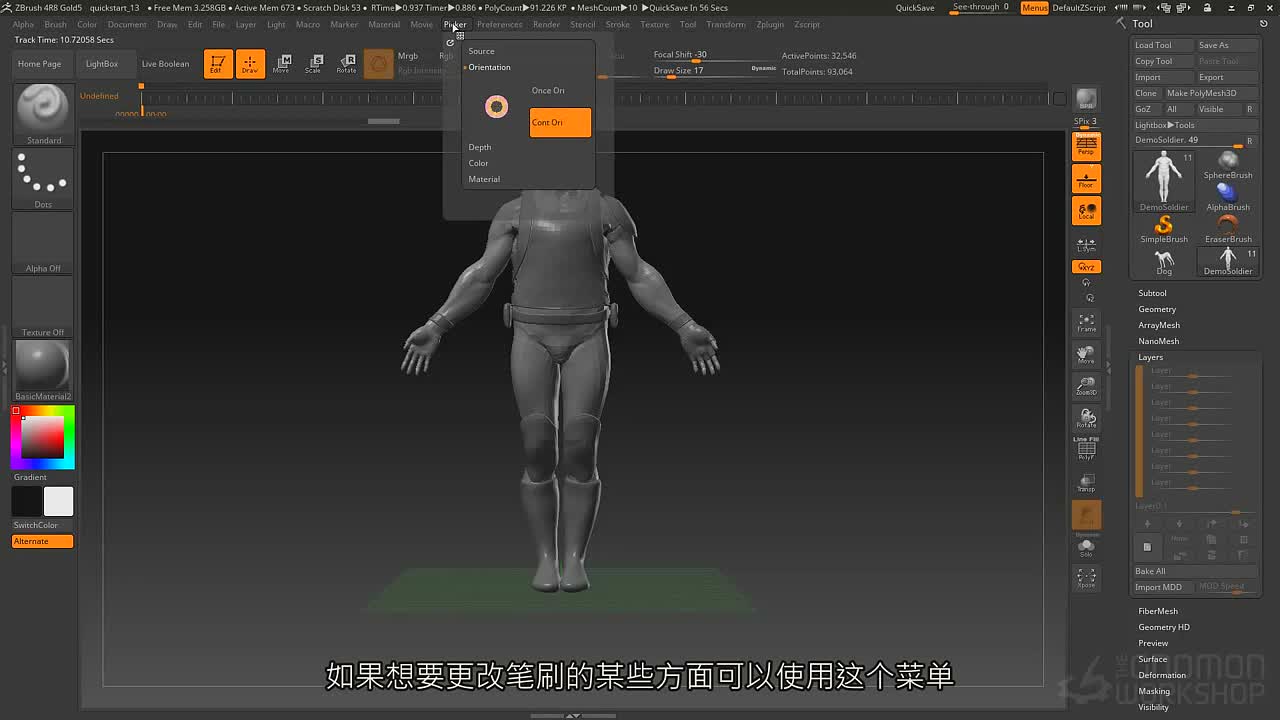Image resolution: width=1280 pixels, height=720 pixels.
Task: Expand the Source picker section
Action: coord(481,51)
